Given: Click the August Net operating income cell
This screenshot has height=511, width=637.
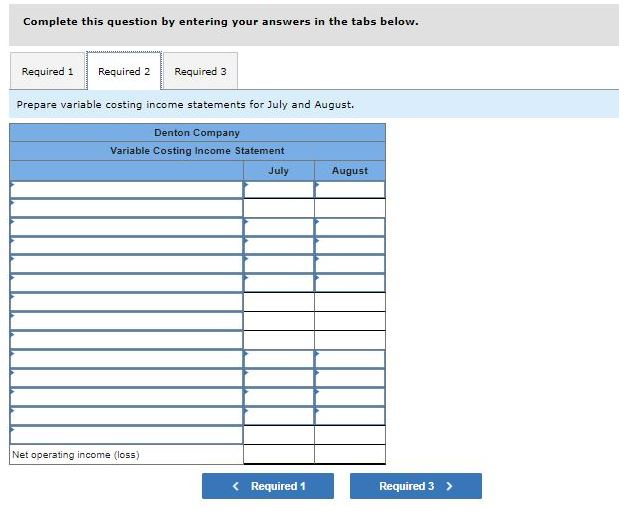Looking at the screenshot, I should 350,454.
